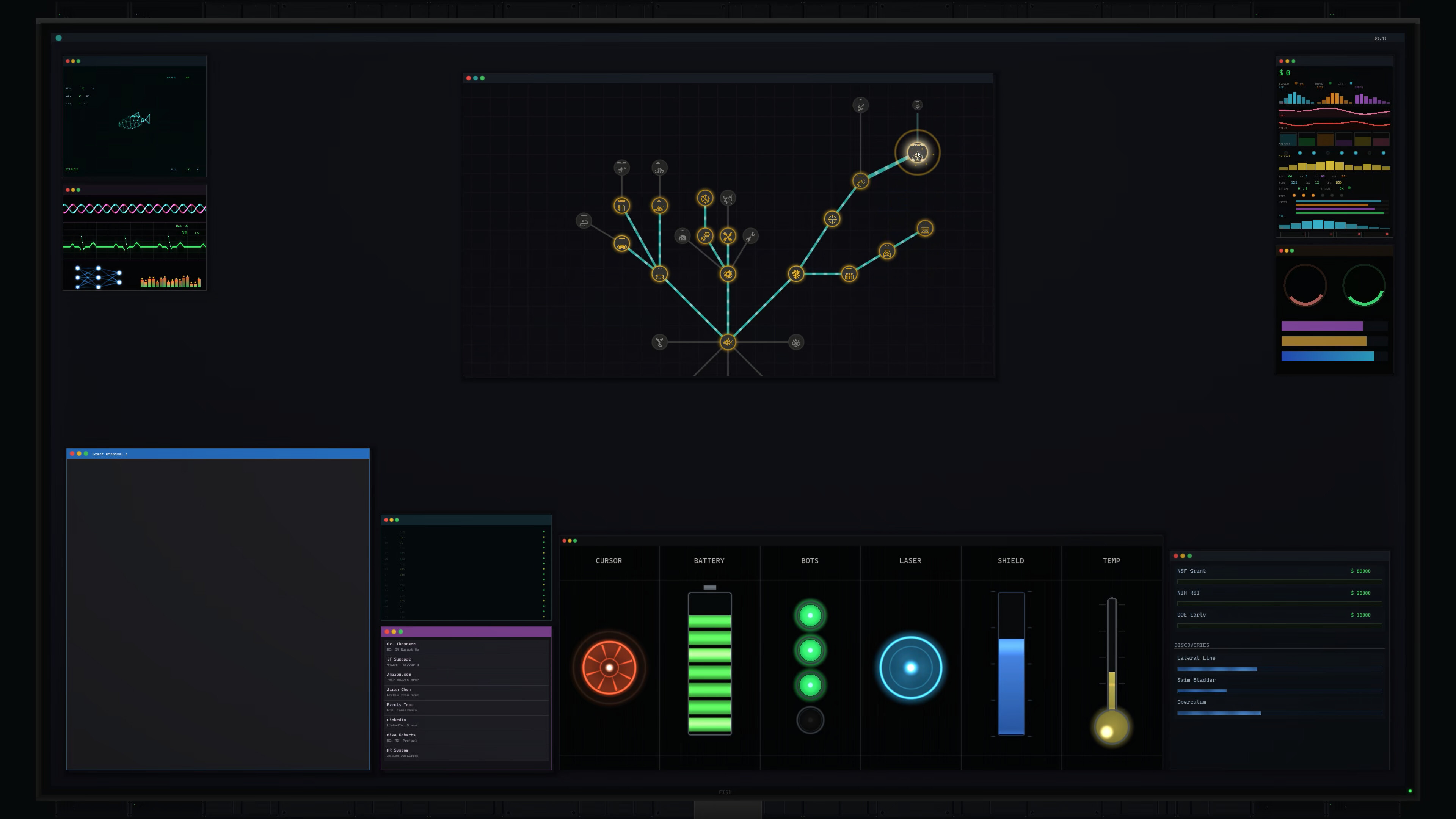
Task: Toggle the LASER indicator in the stats panel
Action: pos(1297,84)
